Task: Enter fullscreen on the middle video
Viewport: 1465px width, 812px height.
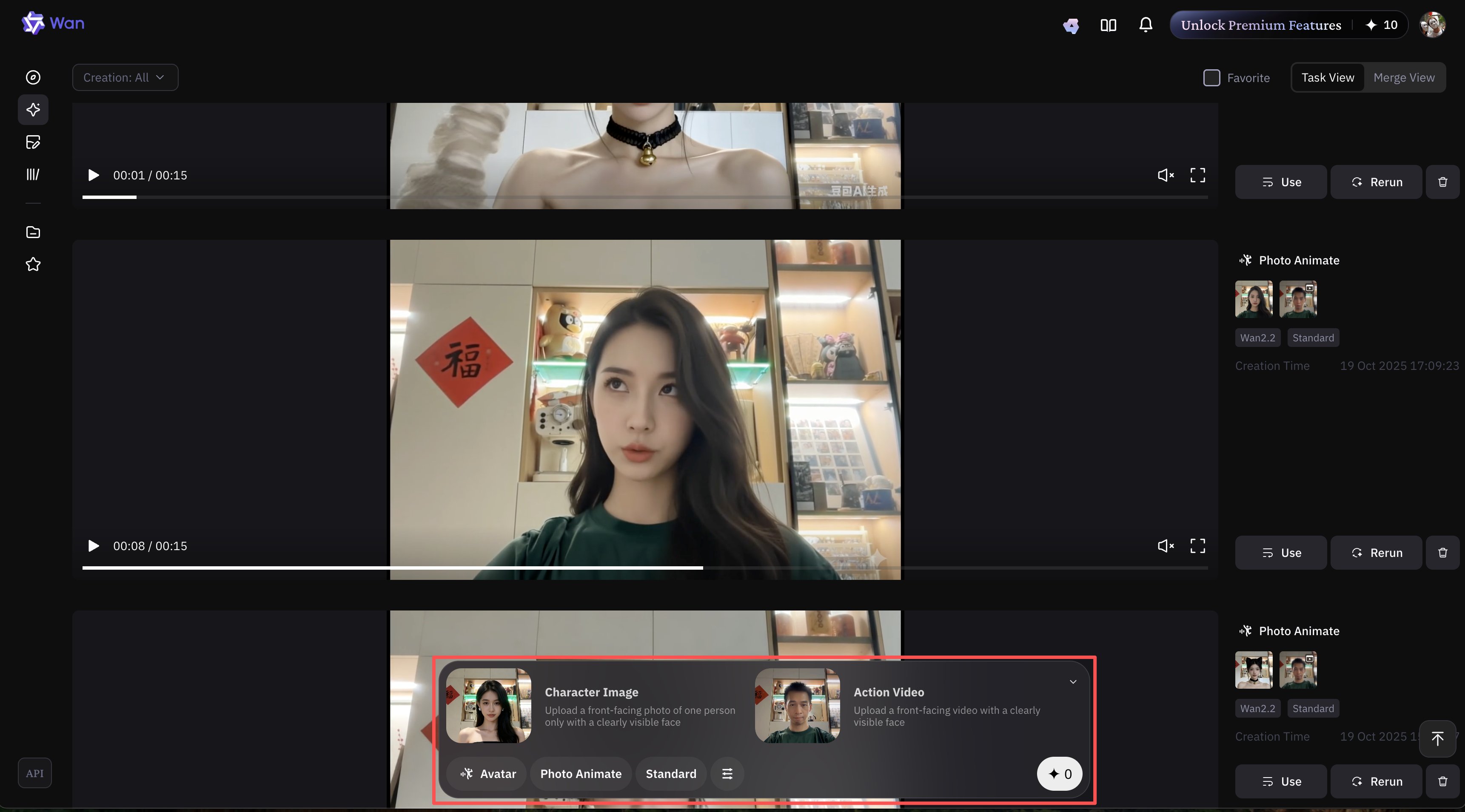Action: point(1198,545)
